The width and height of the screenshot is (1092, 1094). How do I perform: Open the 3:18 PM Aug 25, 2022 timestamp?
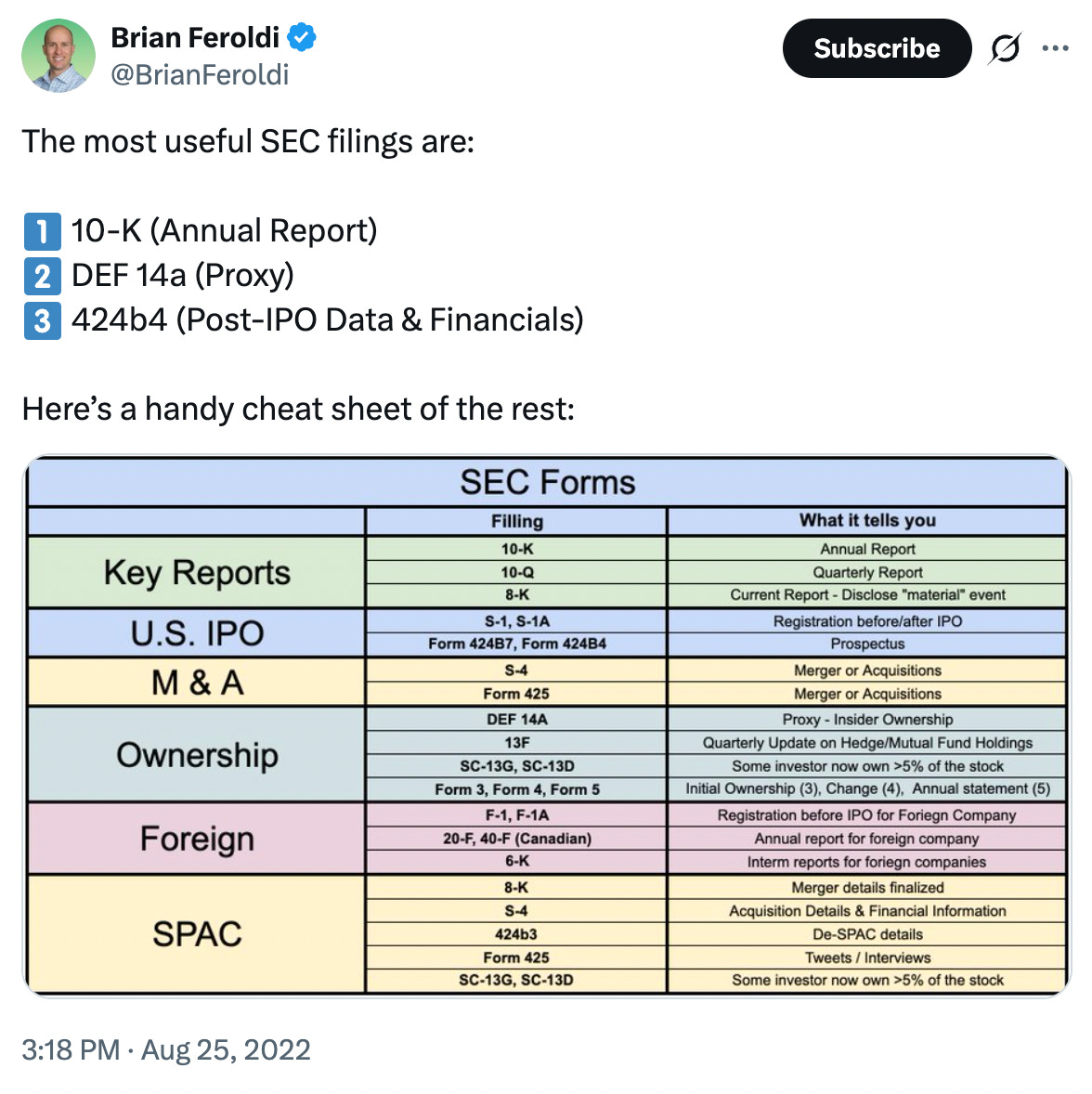pos(166,1049)
